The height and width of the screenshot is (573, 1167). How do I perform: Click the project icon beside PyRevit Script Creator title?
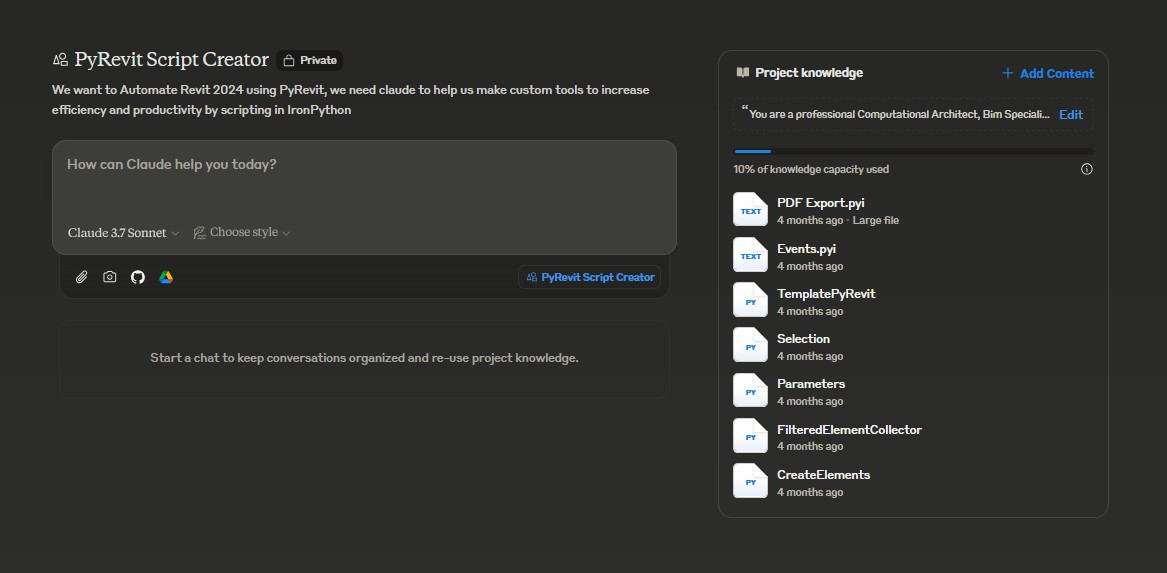click(60, 60)
